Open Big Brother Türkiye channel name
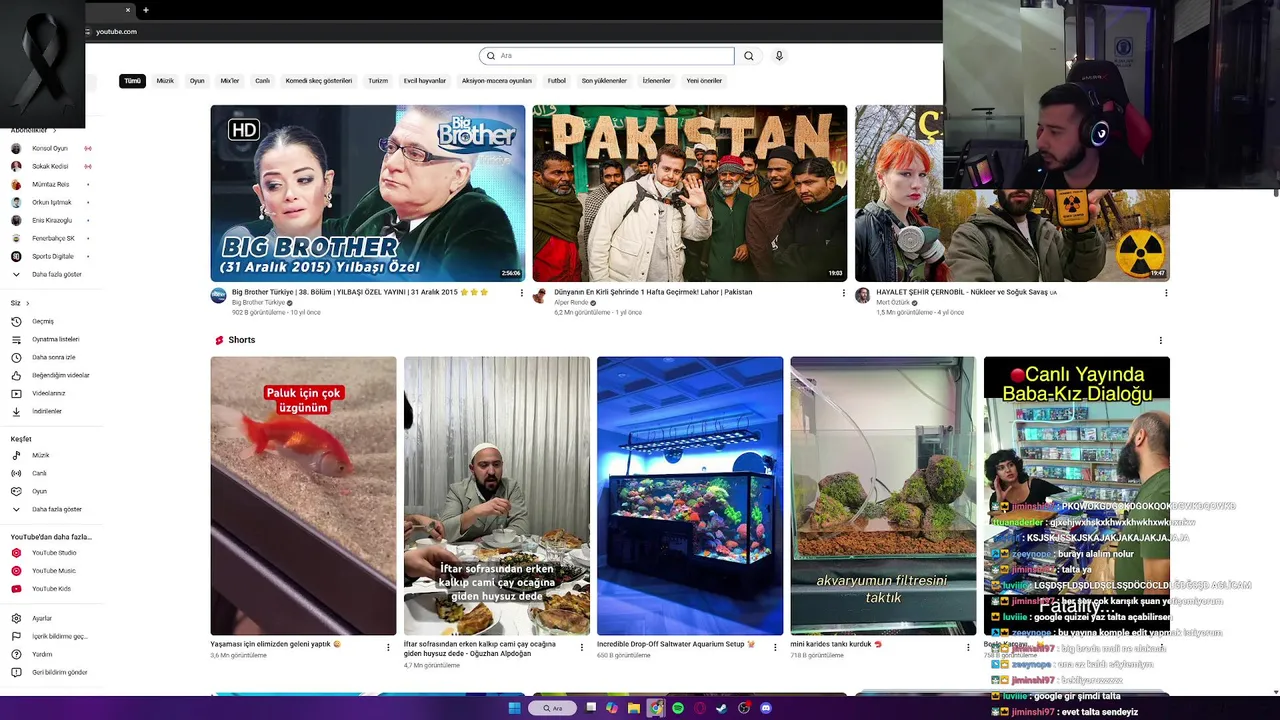This screenshot has height=720, width=1280. tap(258, 302)
